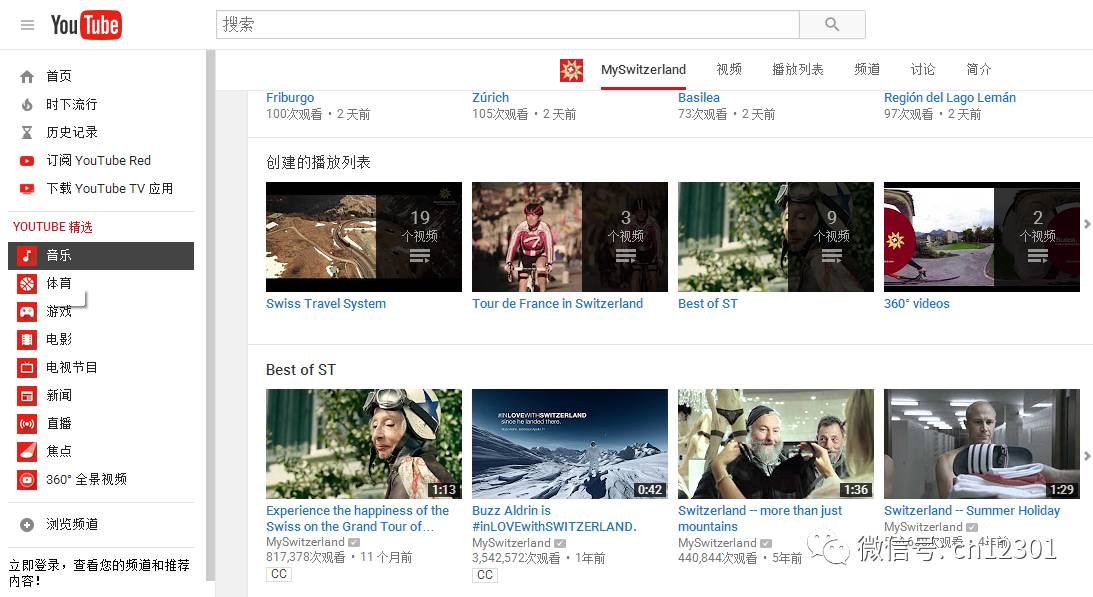Click CC badge under Experience the happiness video
Image resolution: width=1093 pixels, height=597 pixels.
pyautogui.click(x=279, y=574)
